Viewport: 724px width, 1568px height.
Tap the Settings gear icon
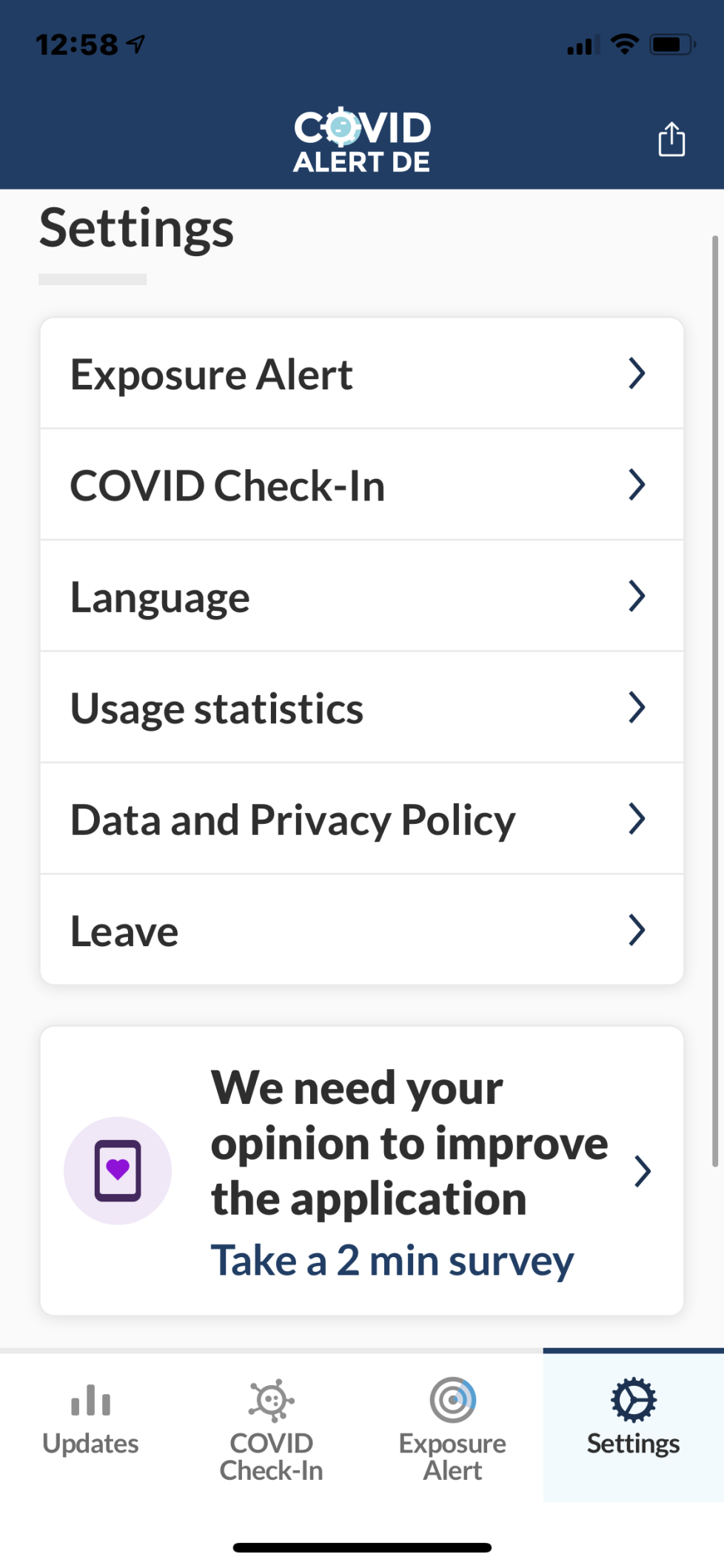[633, 1400]
